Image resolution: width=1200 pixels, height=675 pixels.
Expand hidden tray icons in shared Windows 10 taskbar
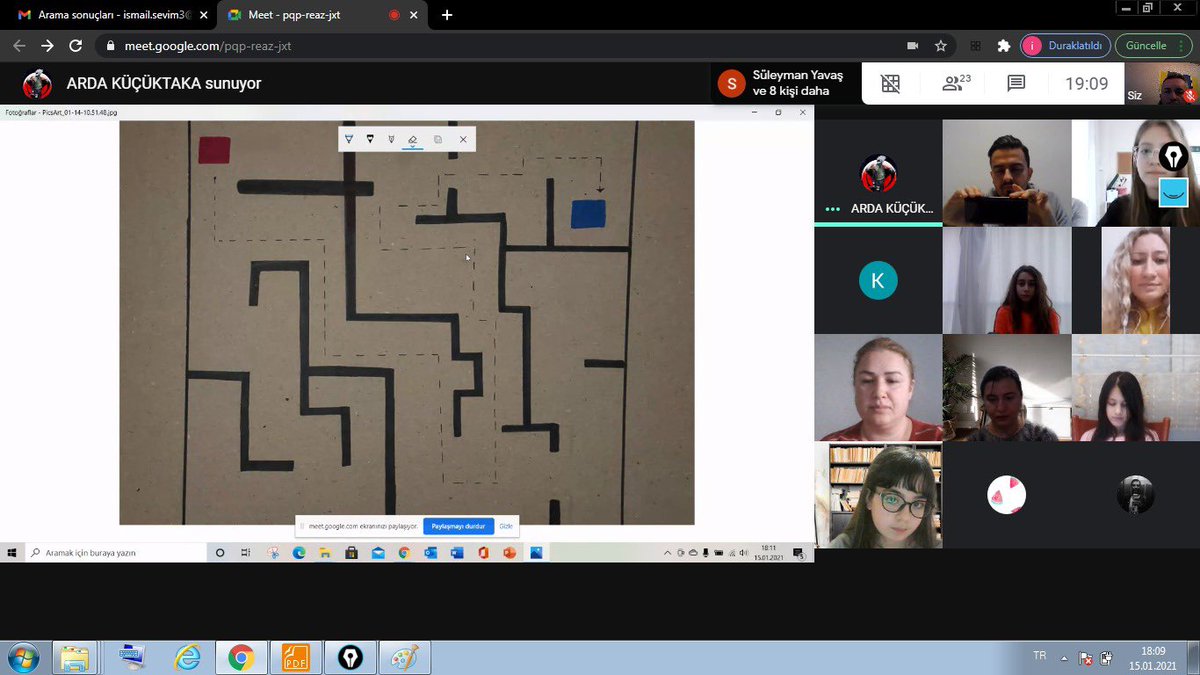[668, 553]
